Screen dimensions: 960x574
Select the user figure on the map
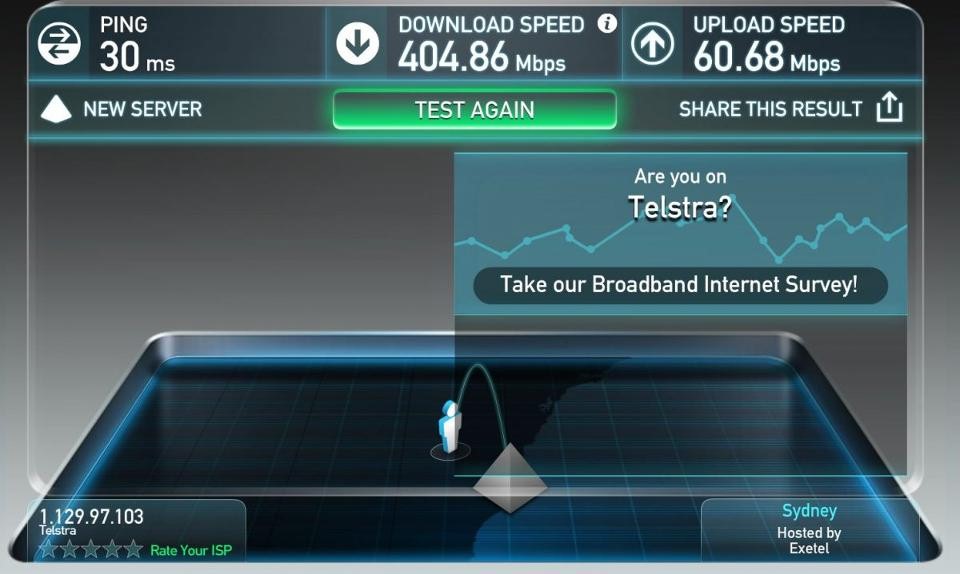click(449, 428)
